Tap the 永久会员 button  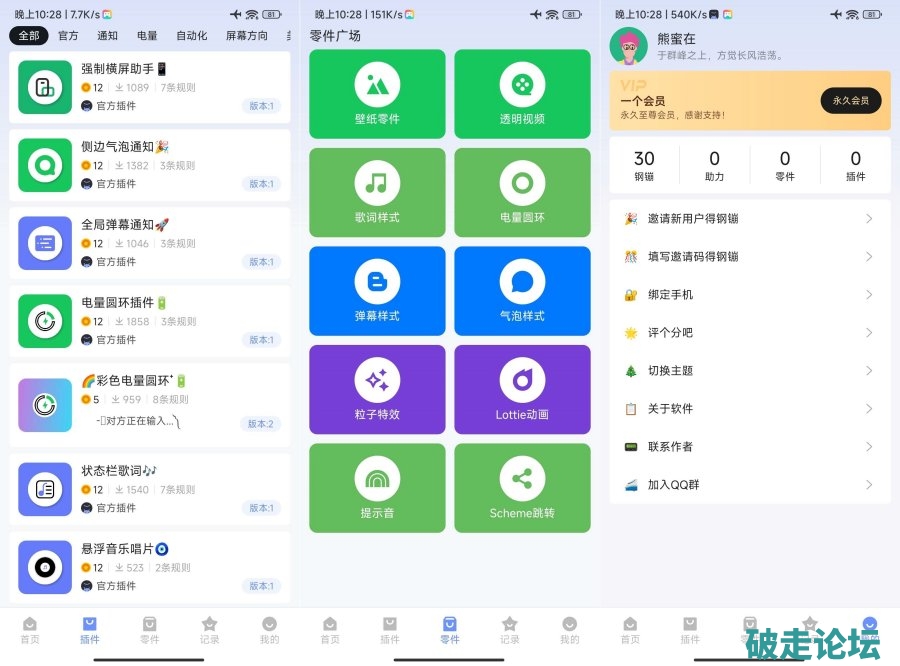[850, 100]
